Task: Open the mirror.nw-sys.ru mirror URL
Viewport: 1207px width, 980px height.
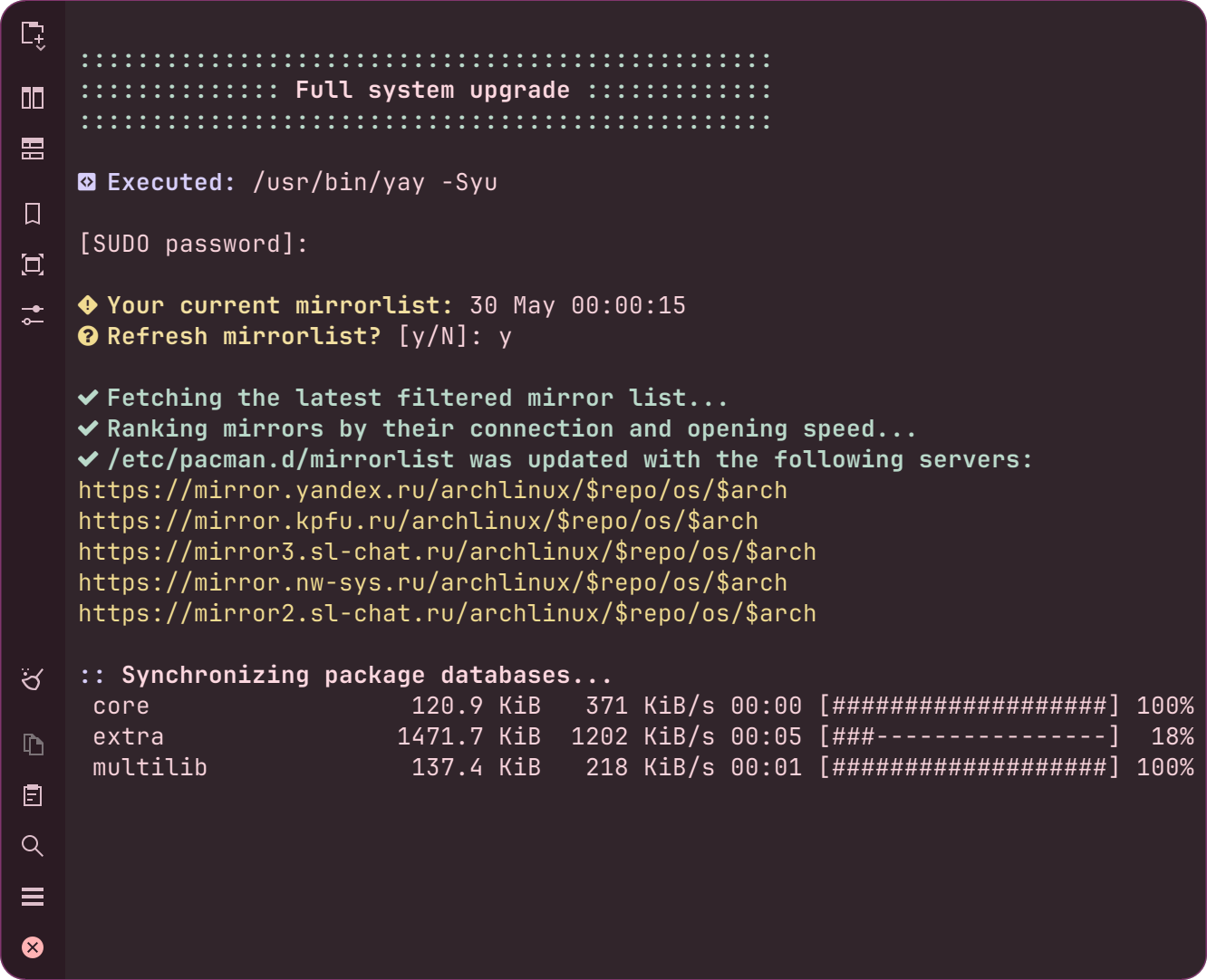Action: [433, 582]
